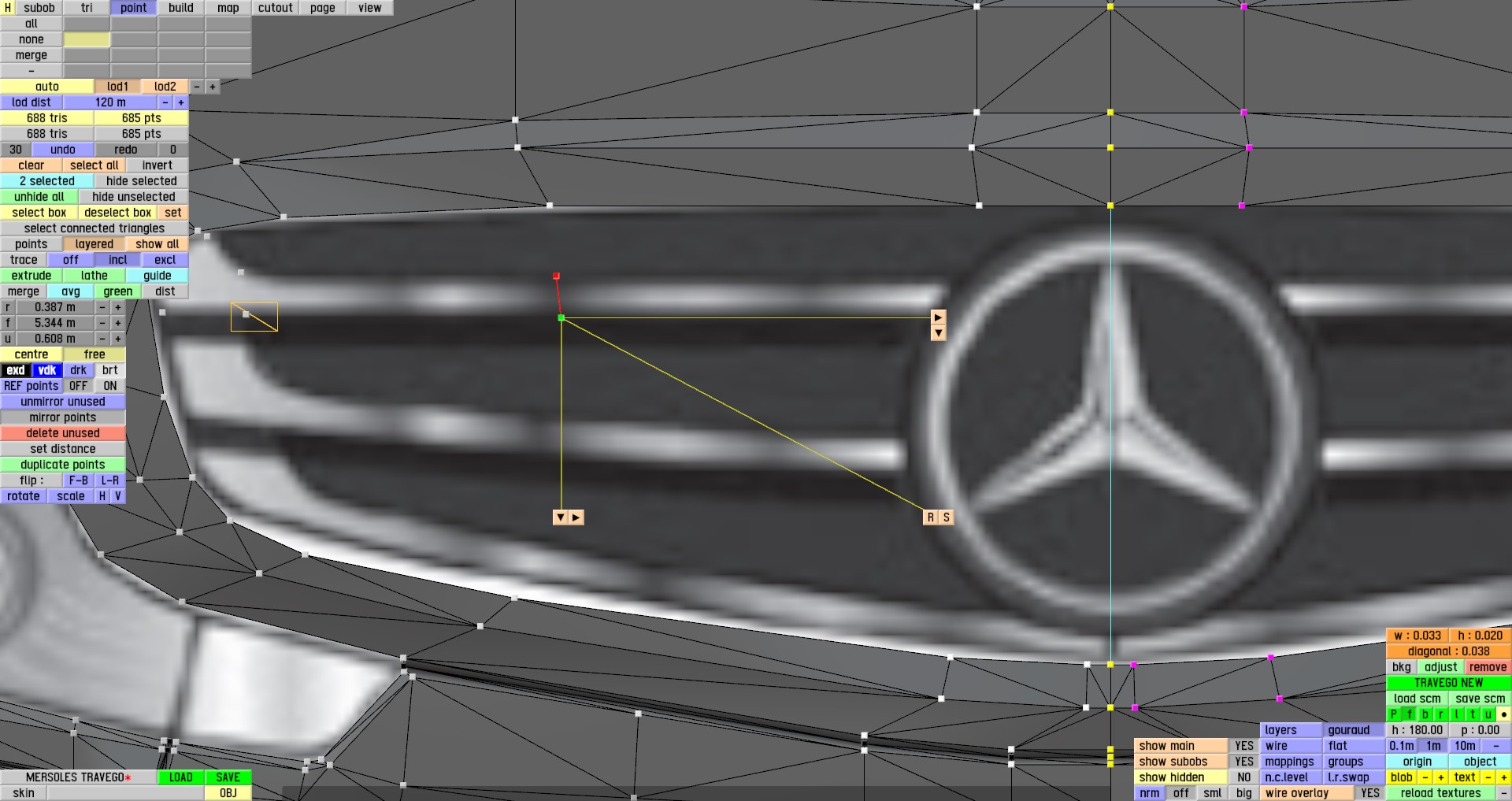The height and width of the screenshot is (801, 1512).
Task: Increase the u coordinate with its plus button
Action: [118, 339]
